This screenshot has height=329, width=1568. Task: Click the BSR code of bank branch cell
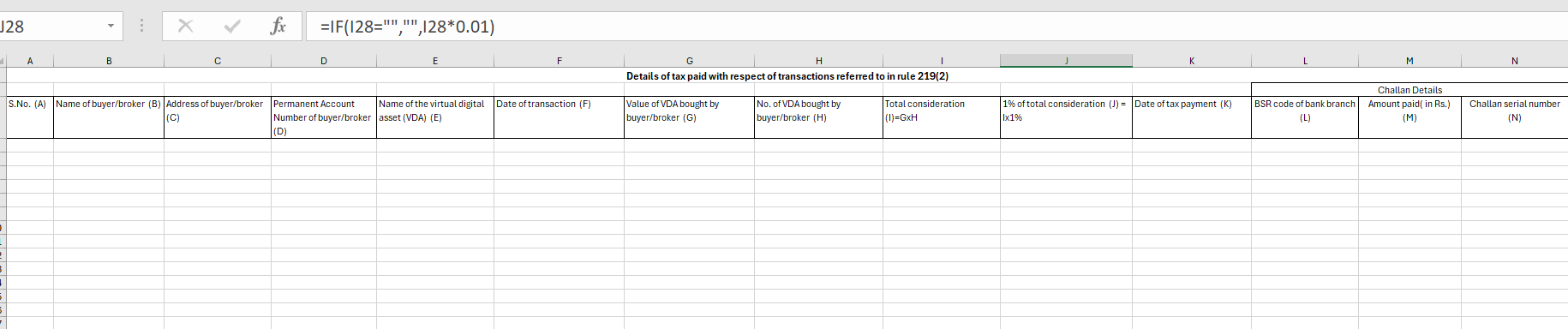coord(1305,117)
